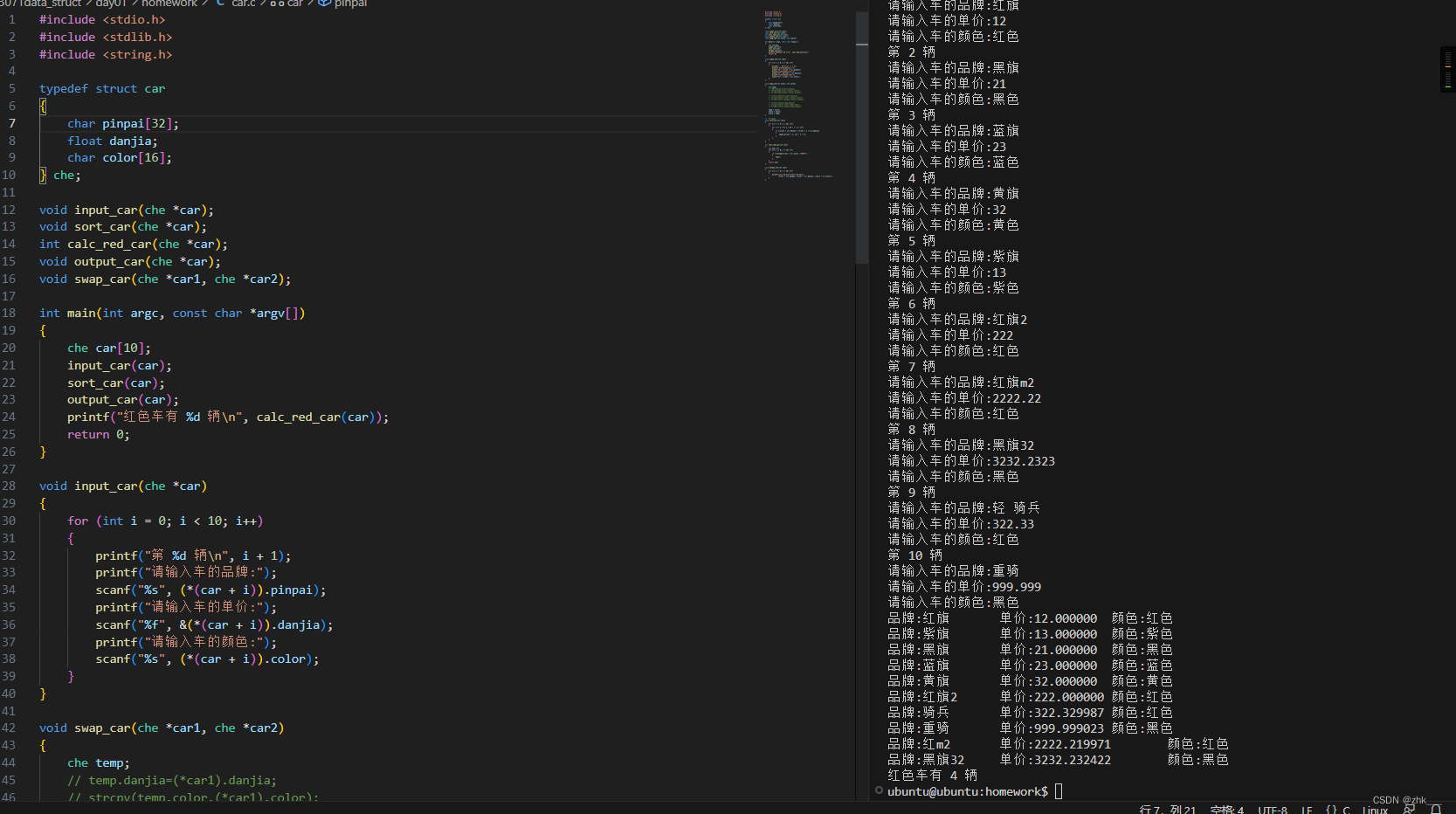Click in terminal prompt 'ubuntu@ubuntu:homework$'
1456x814 pixels.
[x=968, y=791]
